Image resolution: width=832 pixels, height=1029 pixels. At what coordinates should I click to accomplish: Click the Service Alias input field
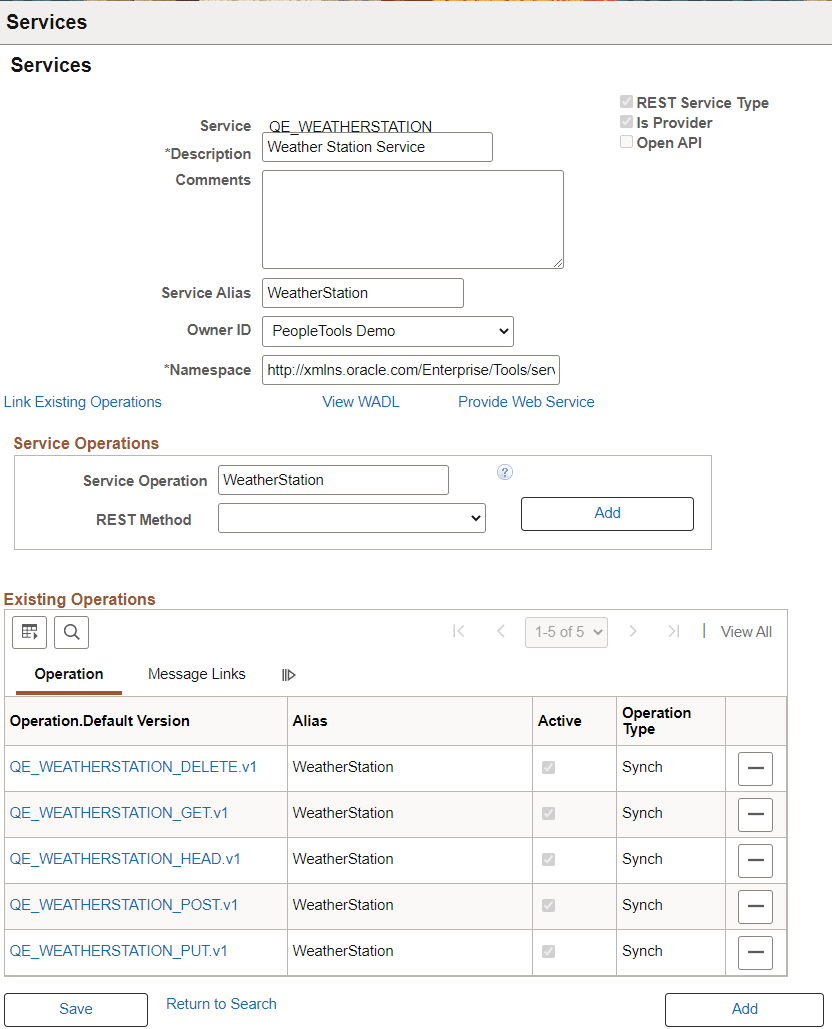[363, 293]
